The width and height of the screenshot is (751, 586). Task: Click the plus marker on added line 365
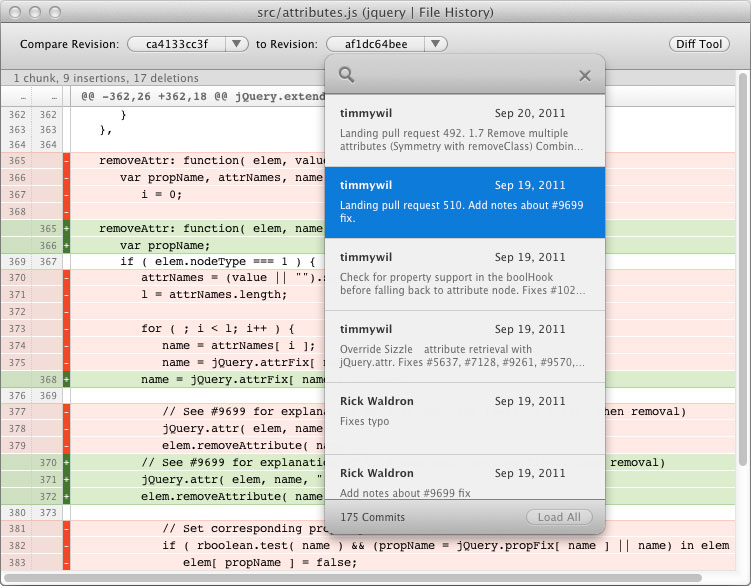pos(67,229)
